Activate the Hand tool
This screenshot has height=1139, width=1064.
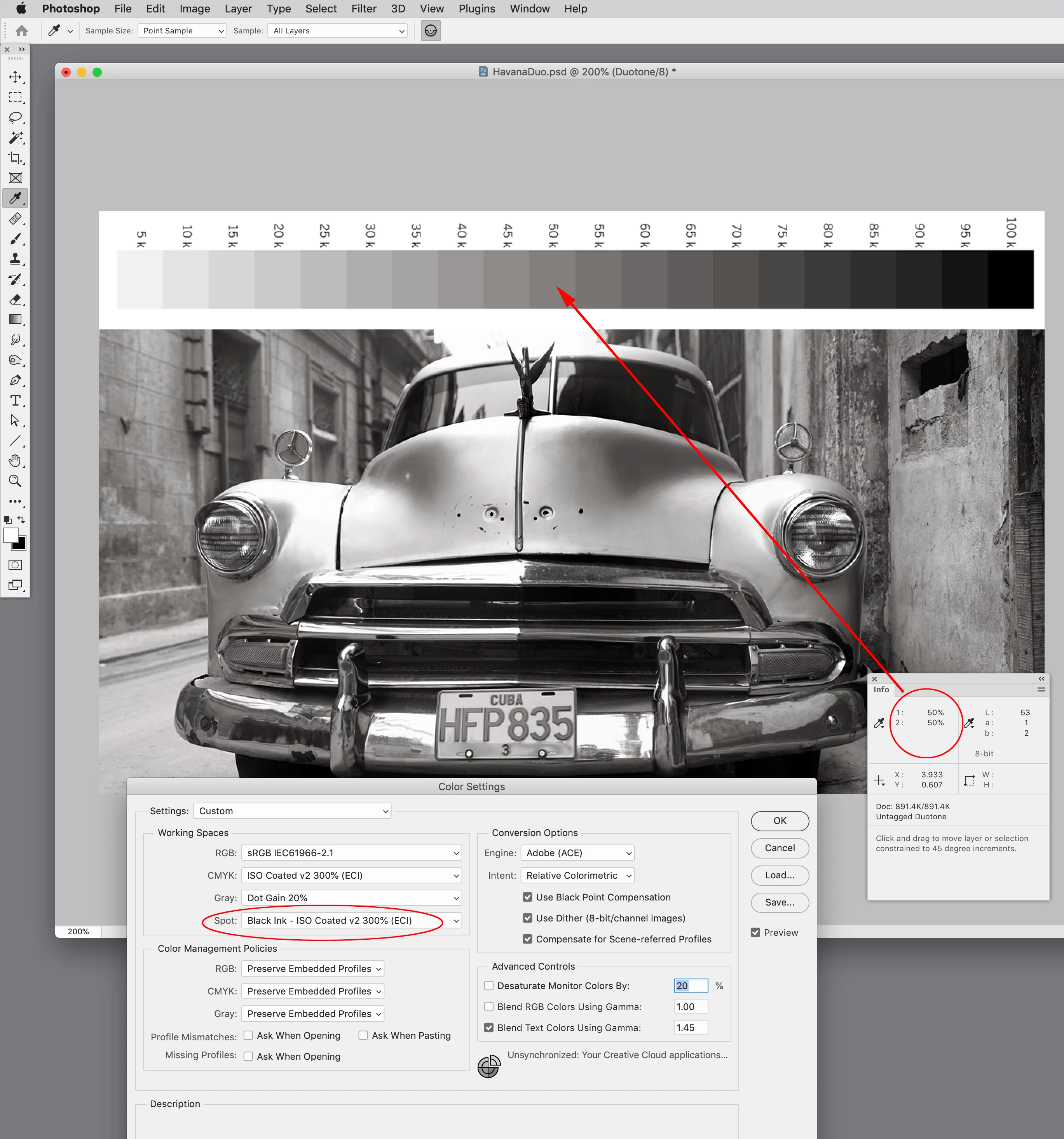15,461
